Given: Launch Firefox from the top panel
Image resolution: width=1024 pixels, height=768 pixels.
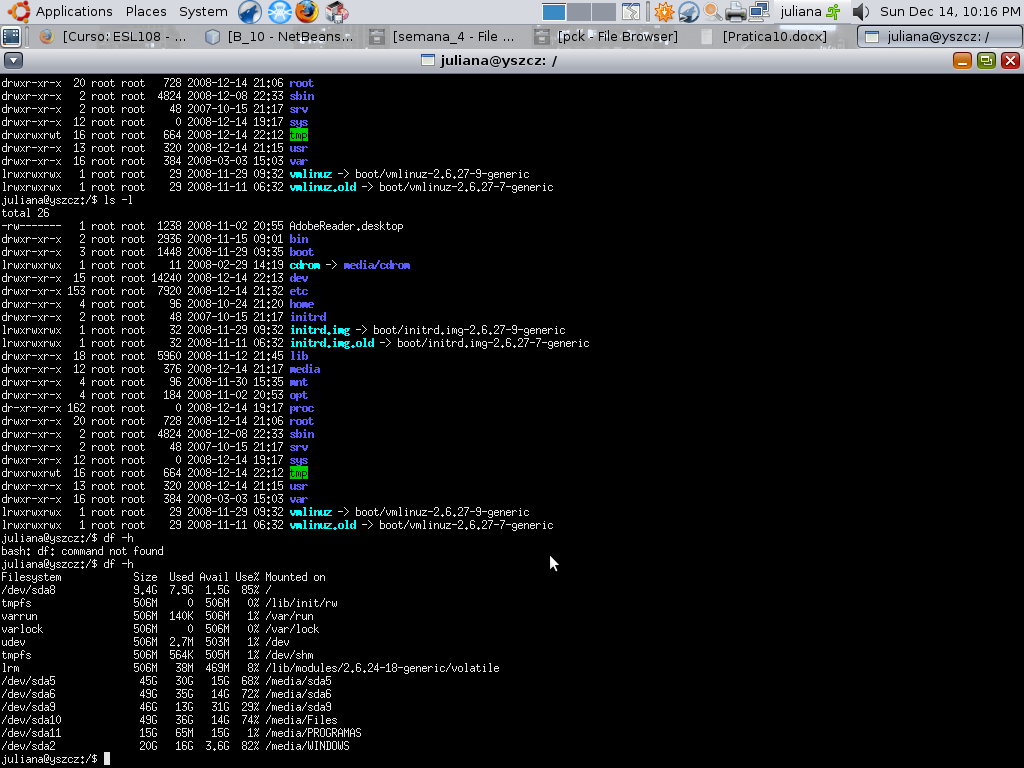Looking at the screenshot, I should pos(307,11).
